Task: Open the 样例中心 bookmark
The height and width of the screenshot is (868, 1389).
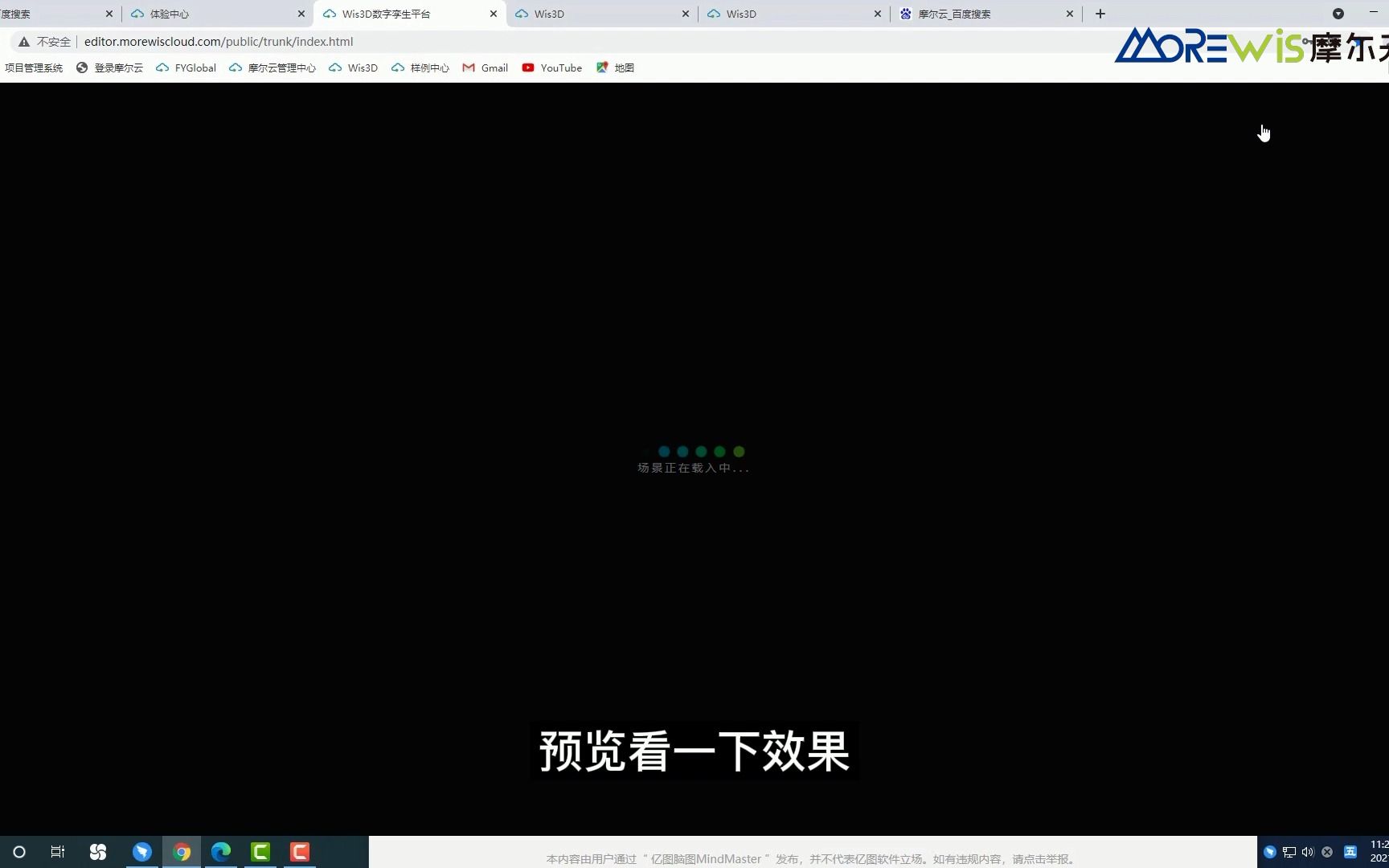Action: point(420,68)
